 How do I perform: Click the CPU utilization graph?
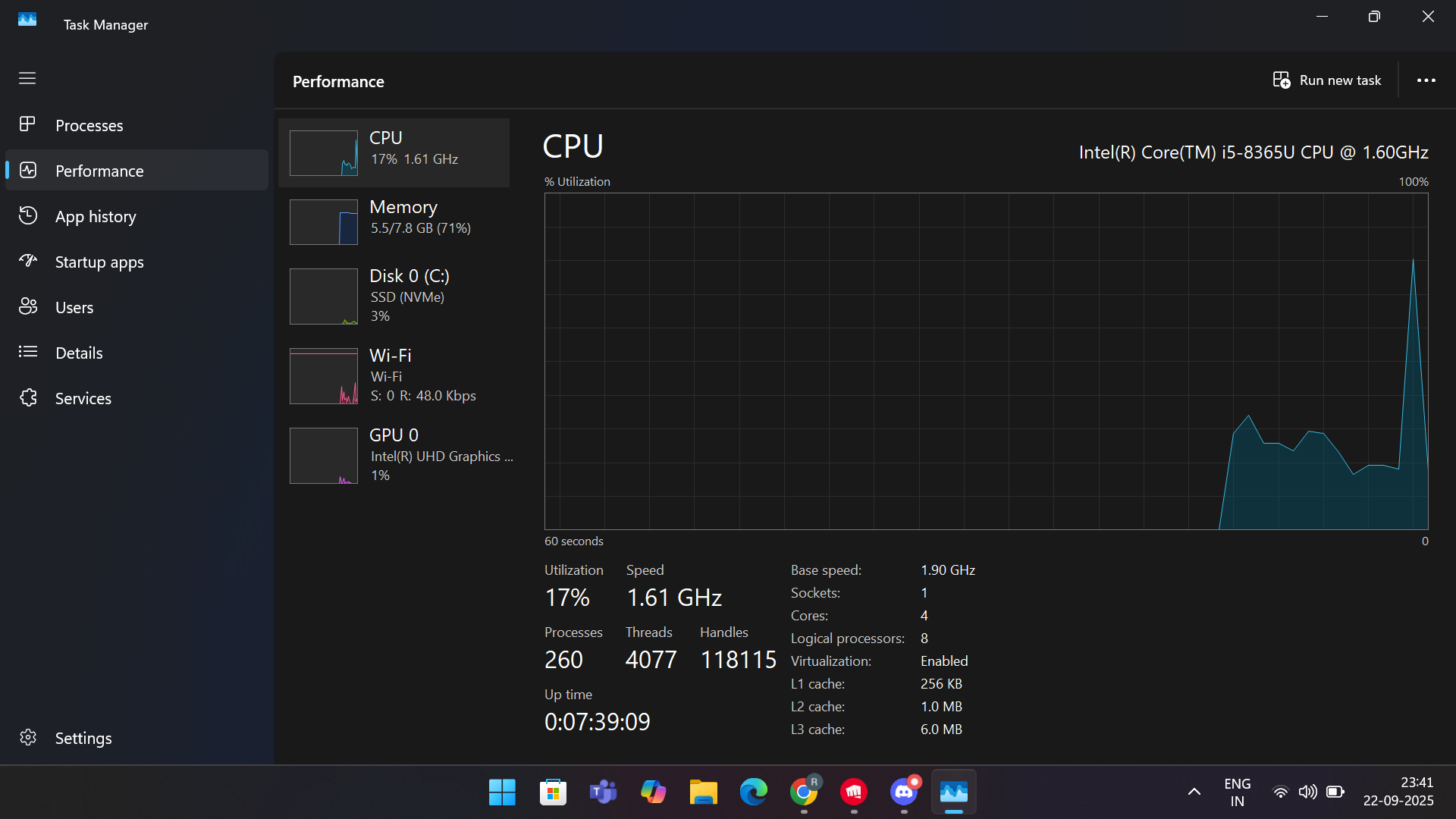tap(986, 361)
